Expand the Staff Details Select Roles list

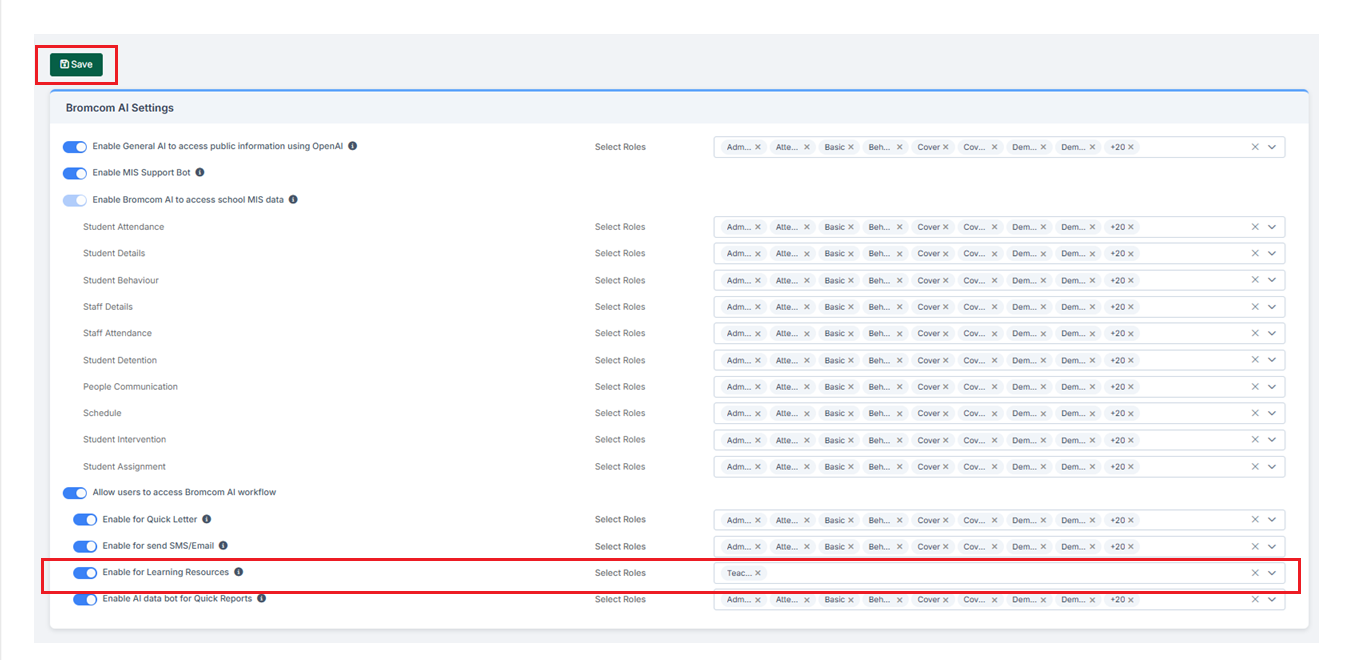coord(1272,306)
